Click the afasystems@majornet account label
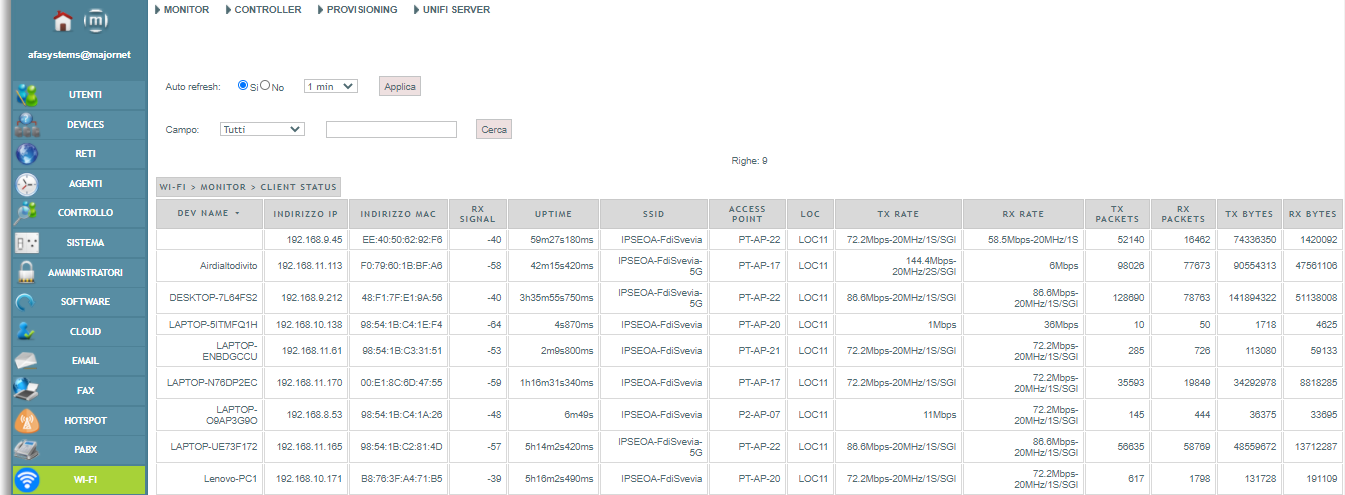1345x495 pixels. [79, 55]
